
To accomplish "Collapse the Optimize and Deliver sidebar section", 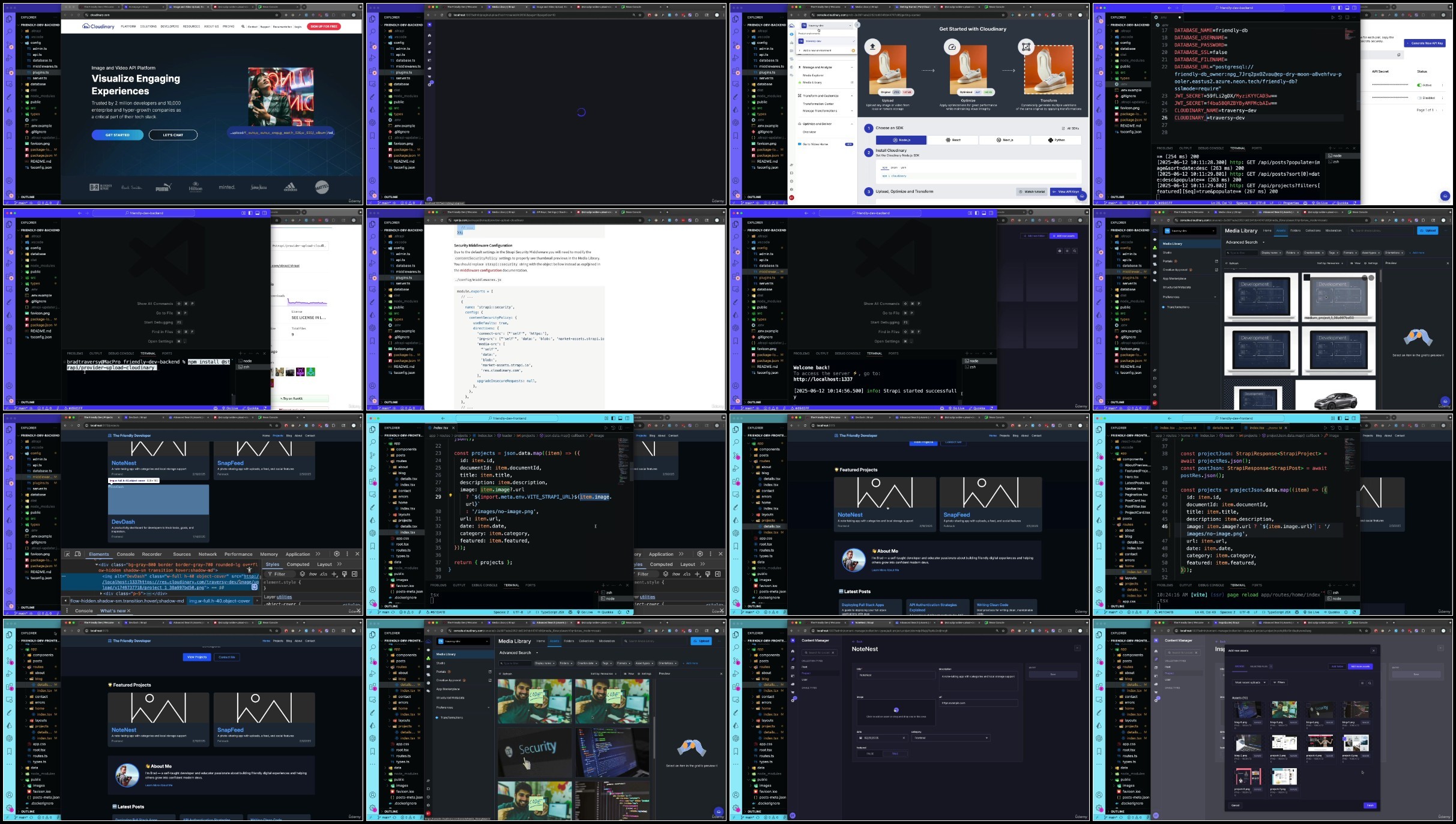I will [x=851, y=124].
